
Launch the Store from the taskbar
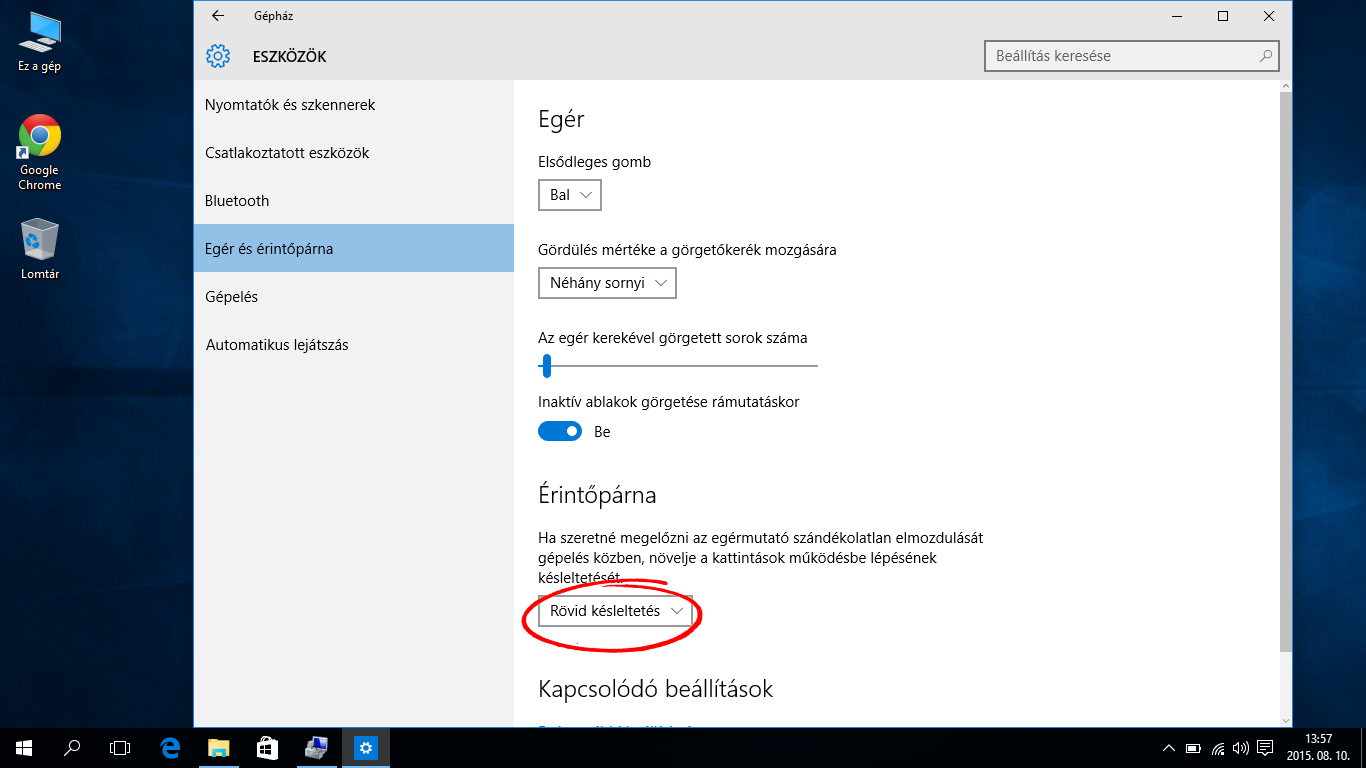[267, 747]
